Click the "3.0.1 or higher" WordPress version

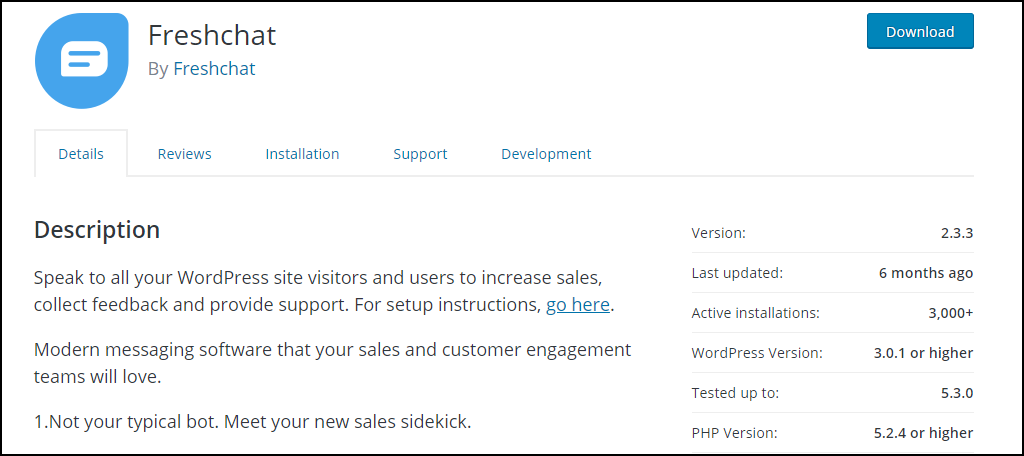click(923, 353)
